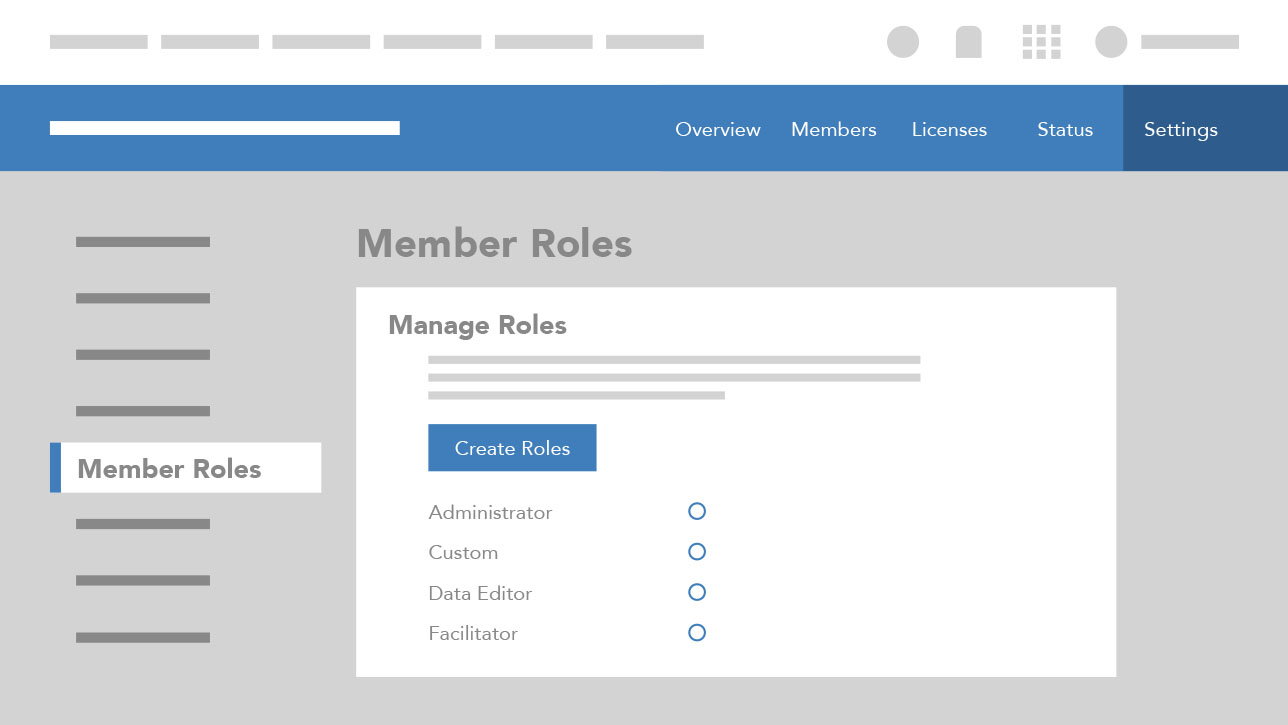Click the username placeholder beside the avatar
The height and width of the screenshot is (725, 1288).
pos(1190,42)
